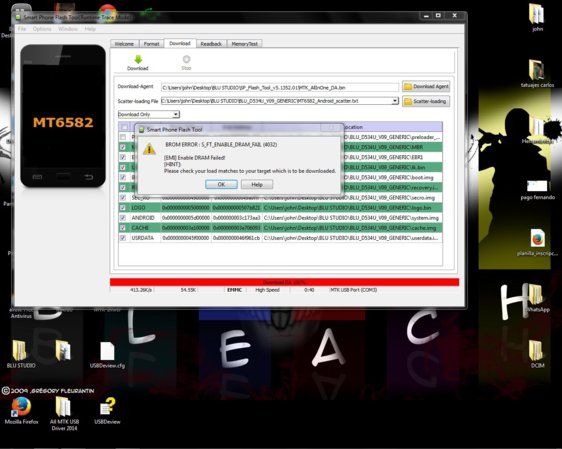Click the red download progress bar
This screenshot has height=449, width=562.
[x=284, y=282]
